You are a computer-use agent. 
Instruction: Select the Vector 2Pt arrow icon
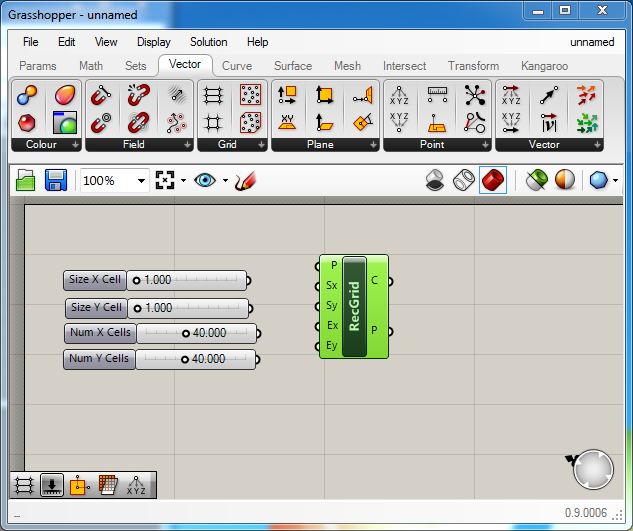click(549, 95)
